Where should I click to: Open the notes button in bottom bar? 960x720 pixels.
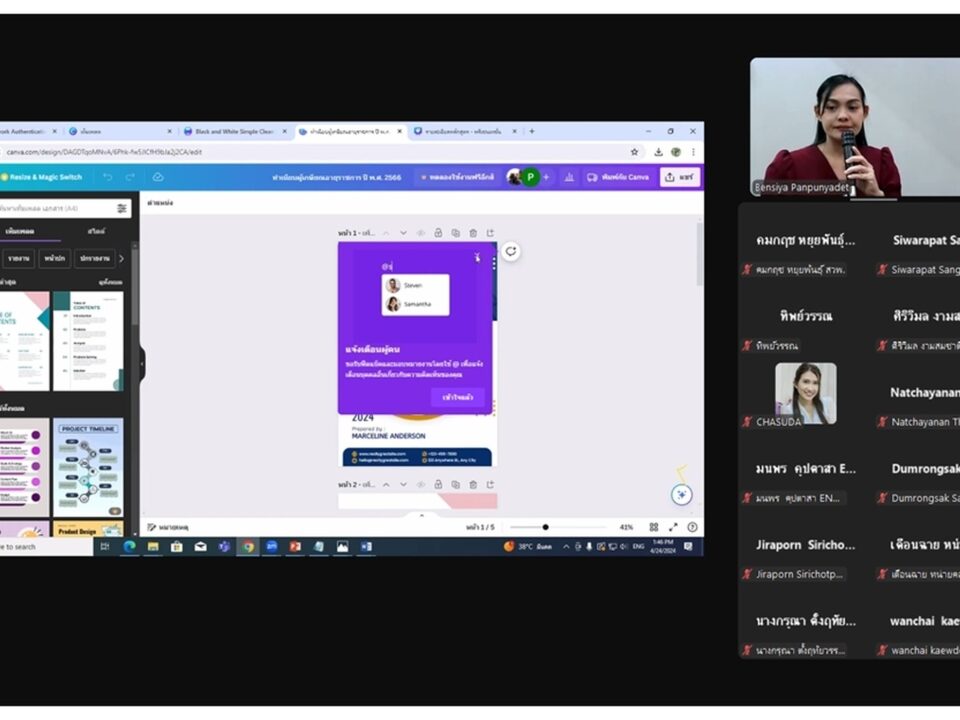pos(168,527)
